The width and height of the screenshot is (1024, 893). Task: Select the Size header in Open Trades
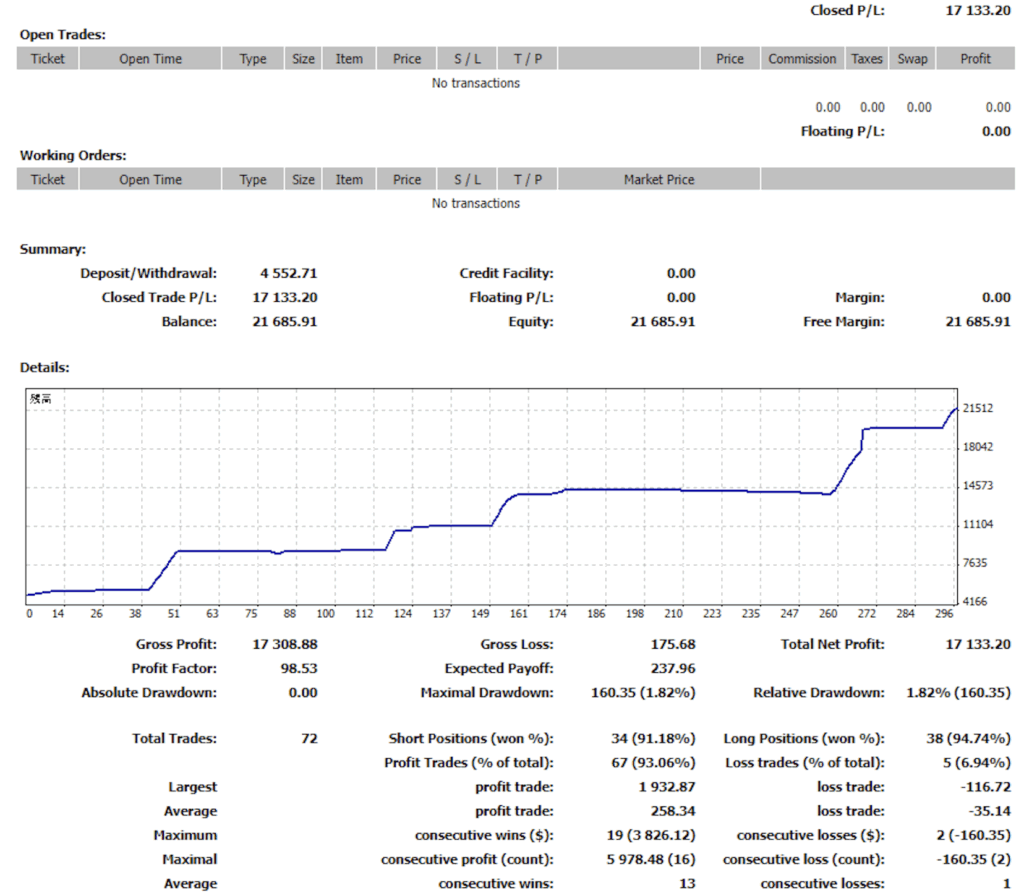pos(303,59)
